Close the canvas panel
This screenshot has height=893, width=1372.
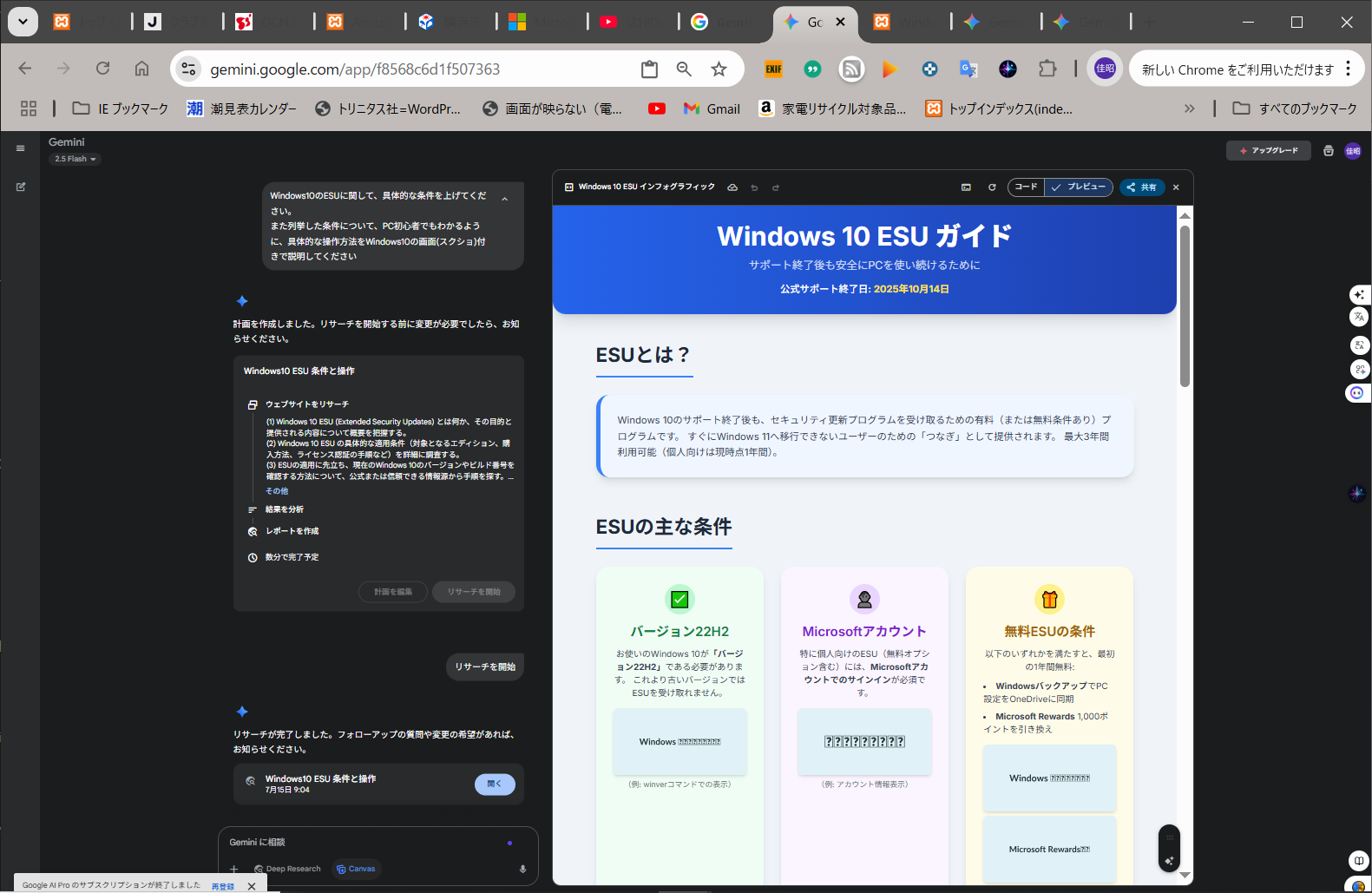(x=1176, y=187)
